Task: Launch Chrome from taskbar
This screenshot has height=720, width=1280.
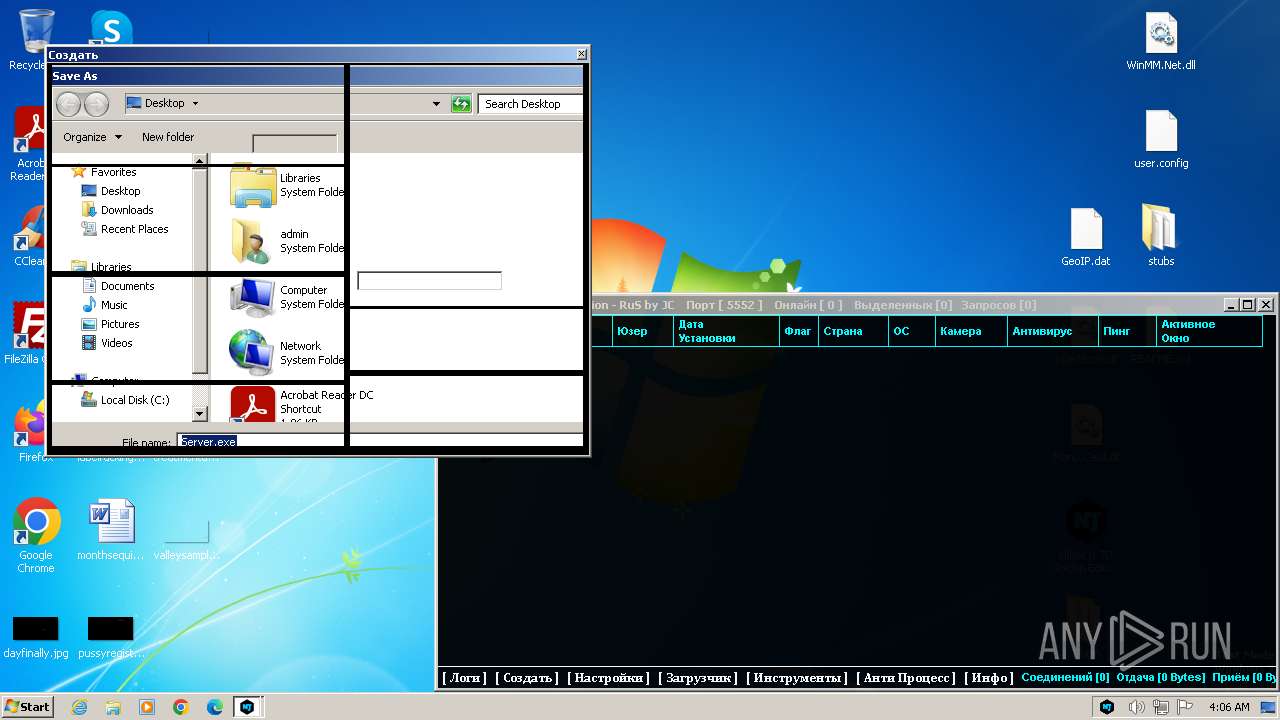Action: 181,707
